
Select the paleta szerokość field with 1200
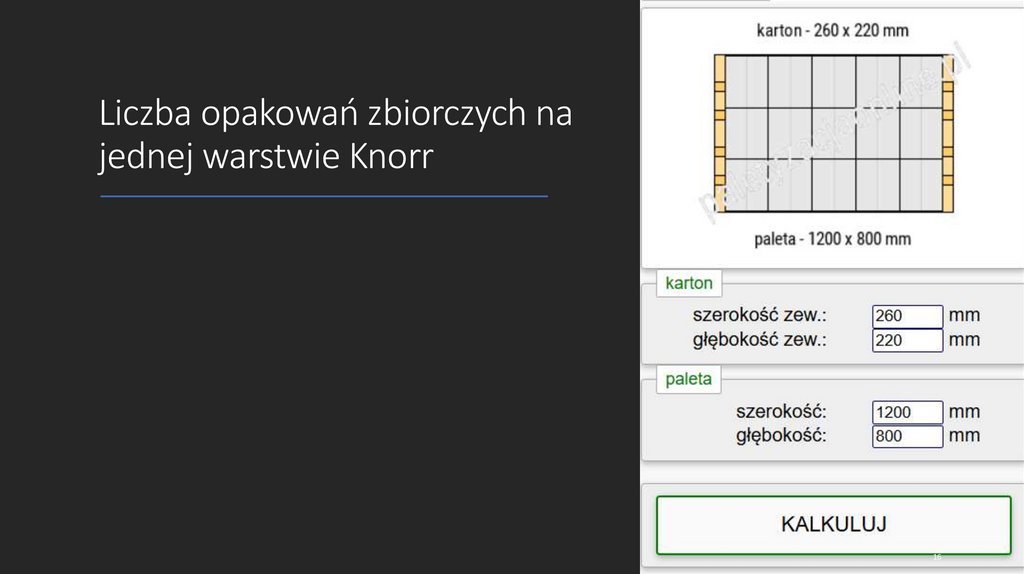pyautogui.click(x=907, y=412)
